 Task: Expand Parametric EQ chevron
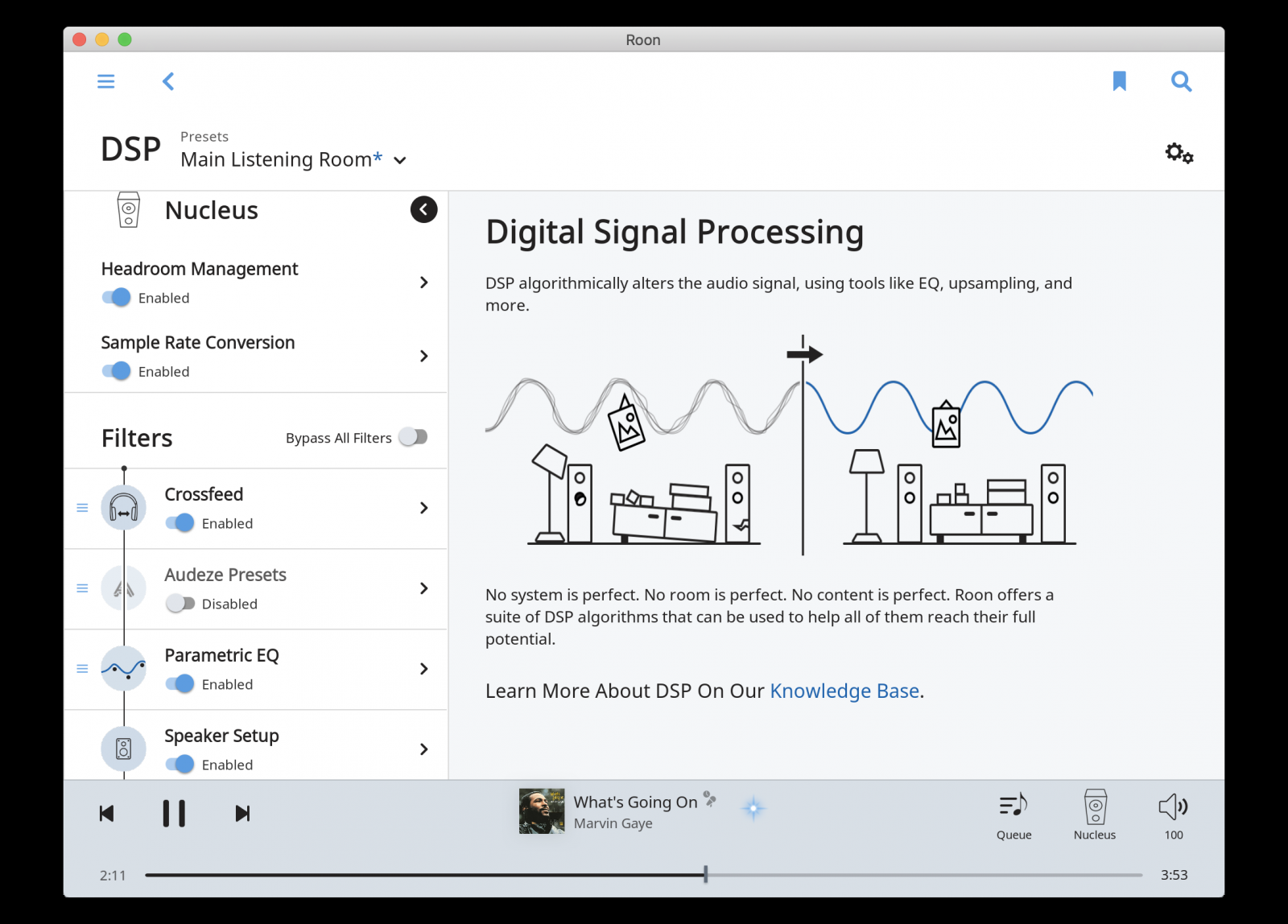click(x=423, y=669)
